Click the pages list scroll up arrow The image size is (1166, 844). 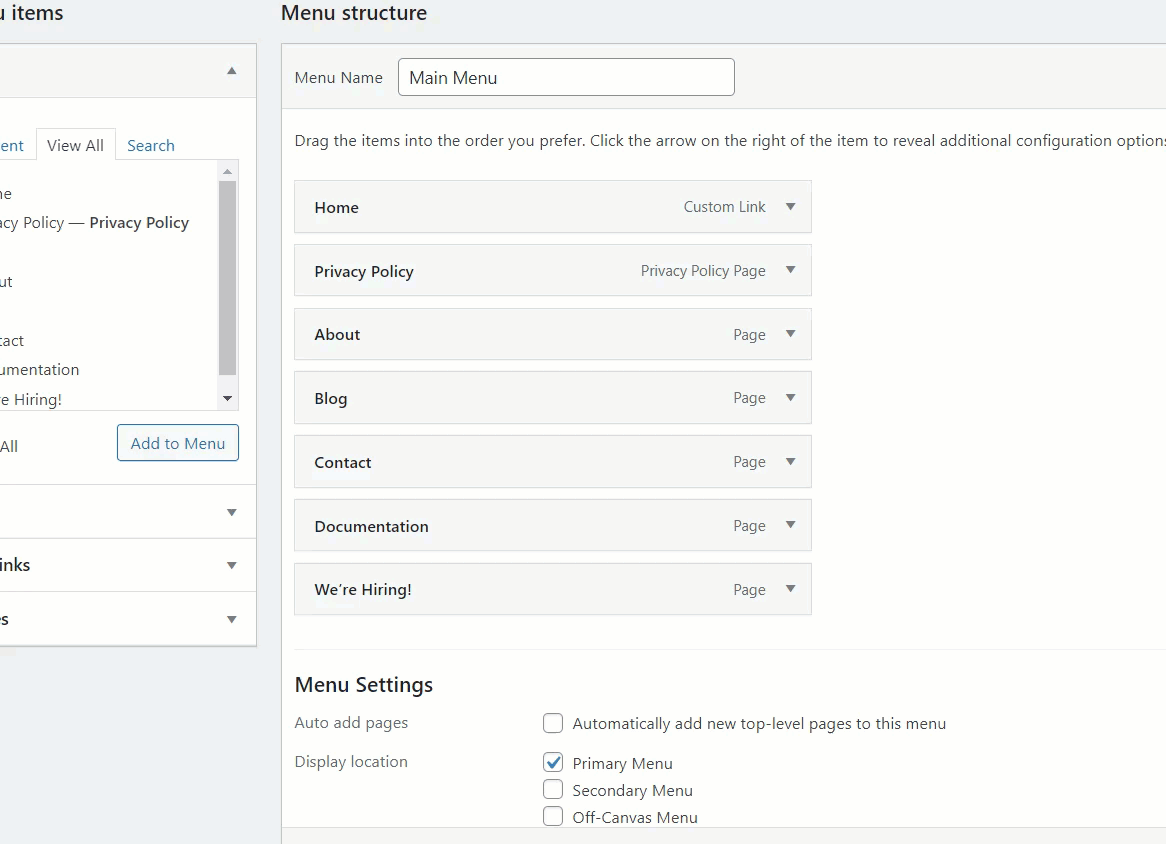click(x=228, y=172)
